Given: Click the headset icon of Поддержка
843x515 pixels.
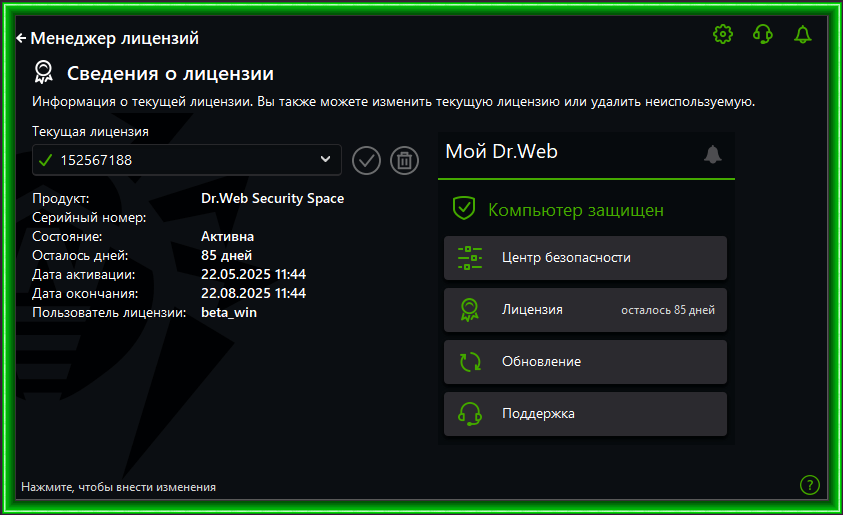Looking at the screenshot, I should tap(470, 414).
